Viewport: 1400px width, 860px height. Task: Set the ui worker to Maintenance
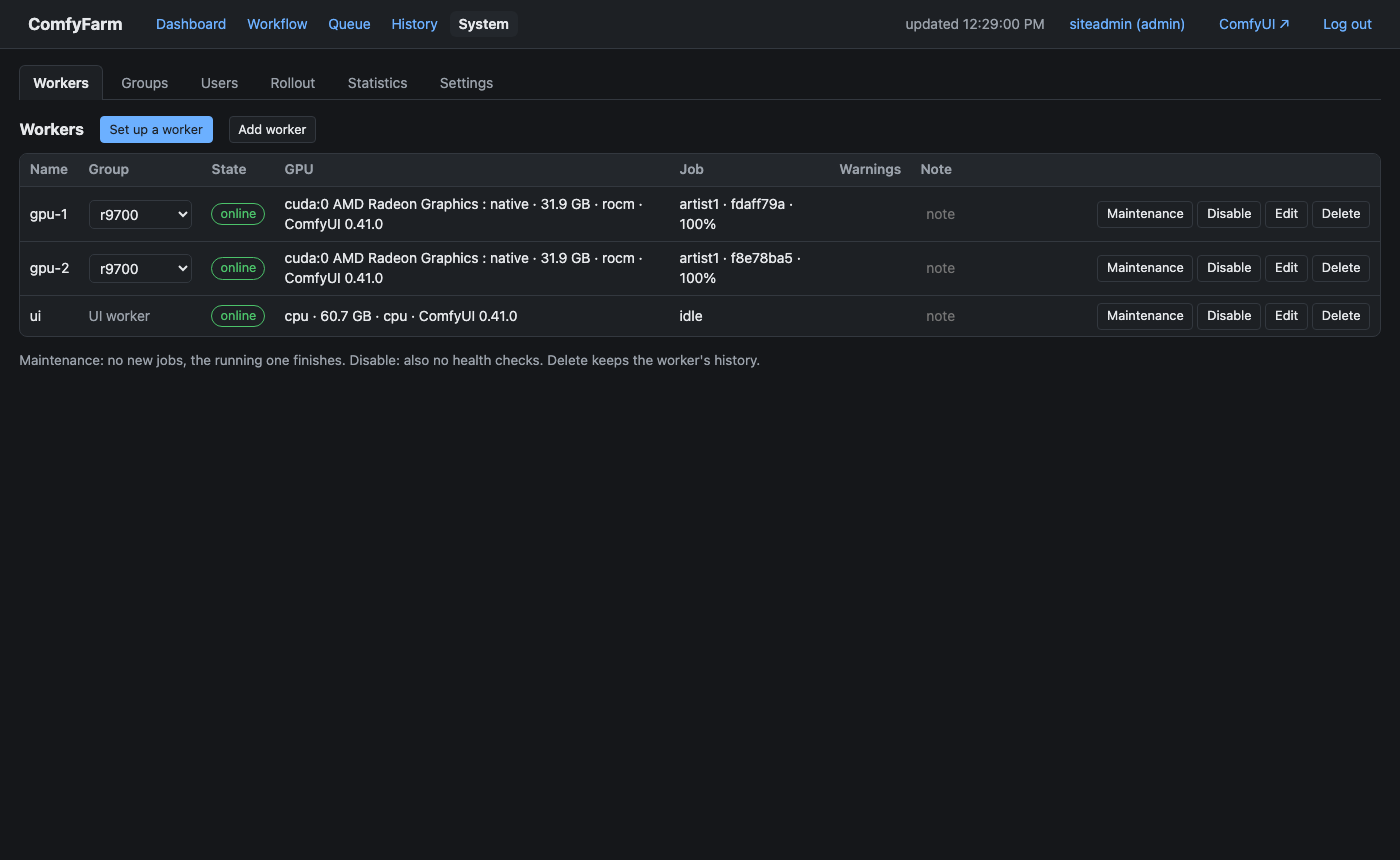point(1145,316)
